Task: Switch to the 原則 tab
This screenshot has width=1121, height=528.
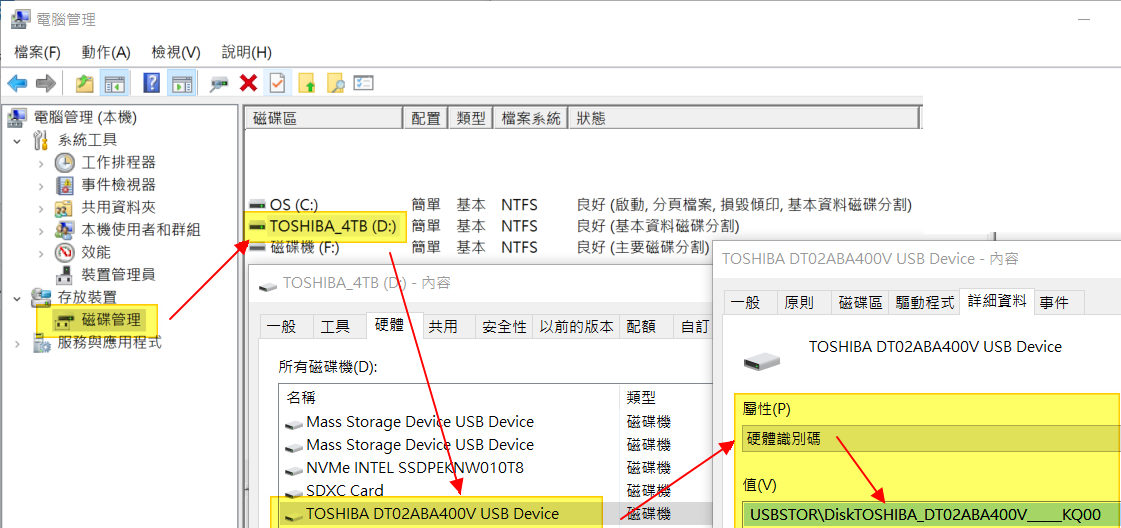Action: point(804,302)
